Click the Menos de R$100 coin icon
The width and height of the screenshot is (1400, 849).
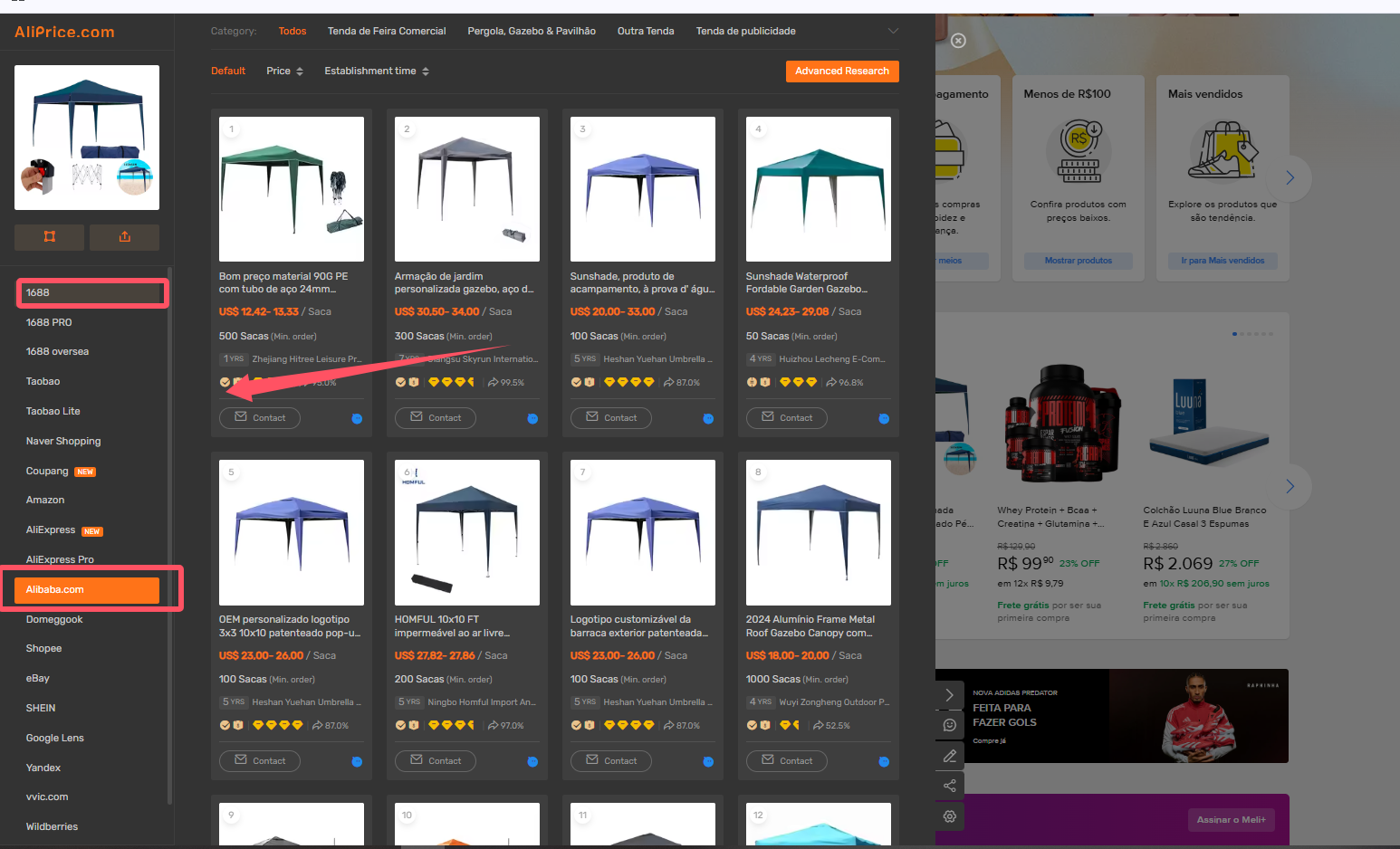pos(1079,151)
